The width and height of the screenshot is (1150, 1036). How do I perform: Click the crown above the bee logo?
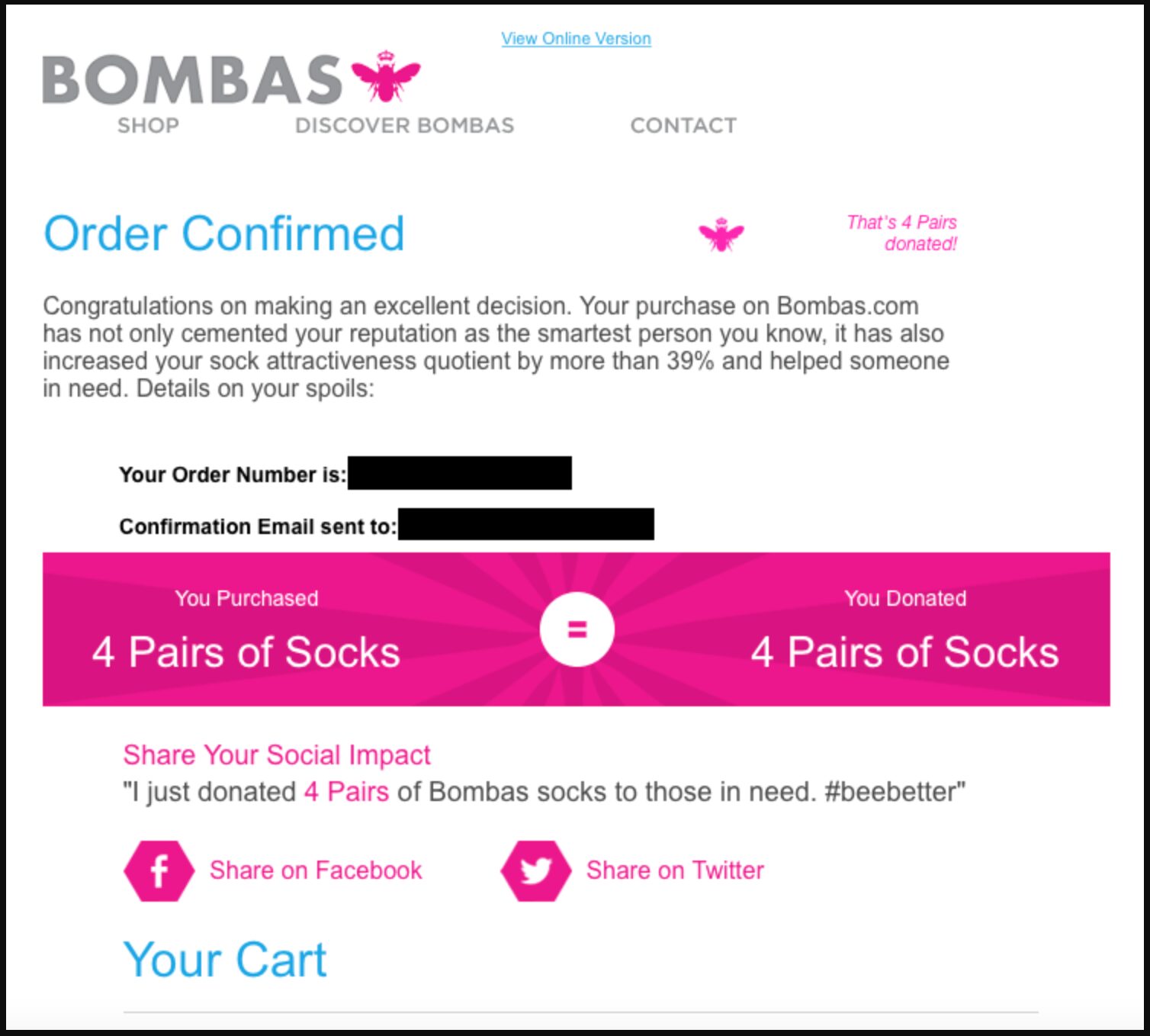click(x=386, y=54)
